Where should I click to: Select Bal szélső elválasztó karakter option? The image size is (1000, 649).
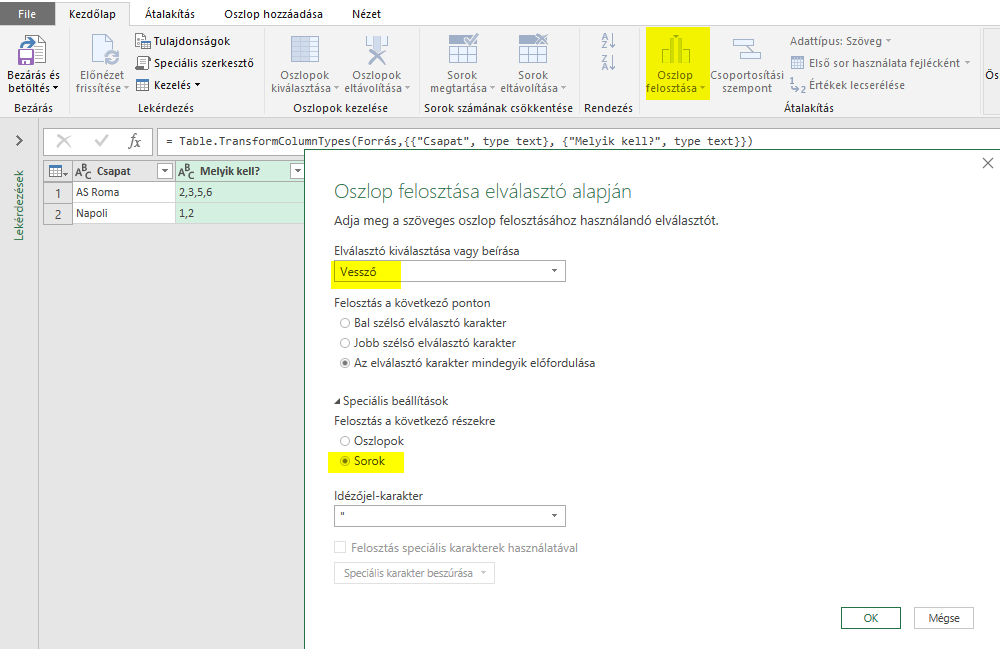point(345,323)
